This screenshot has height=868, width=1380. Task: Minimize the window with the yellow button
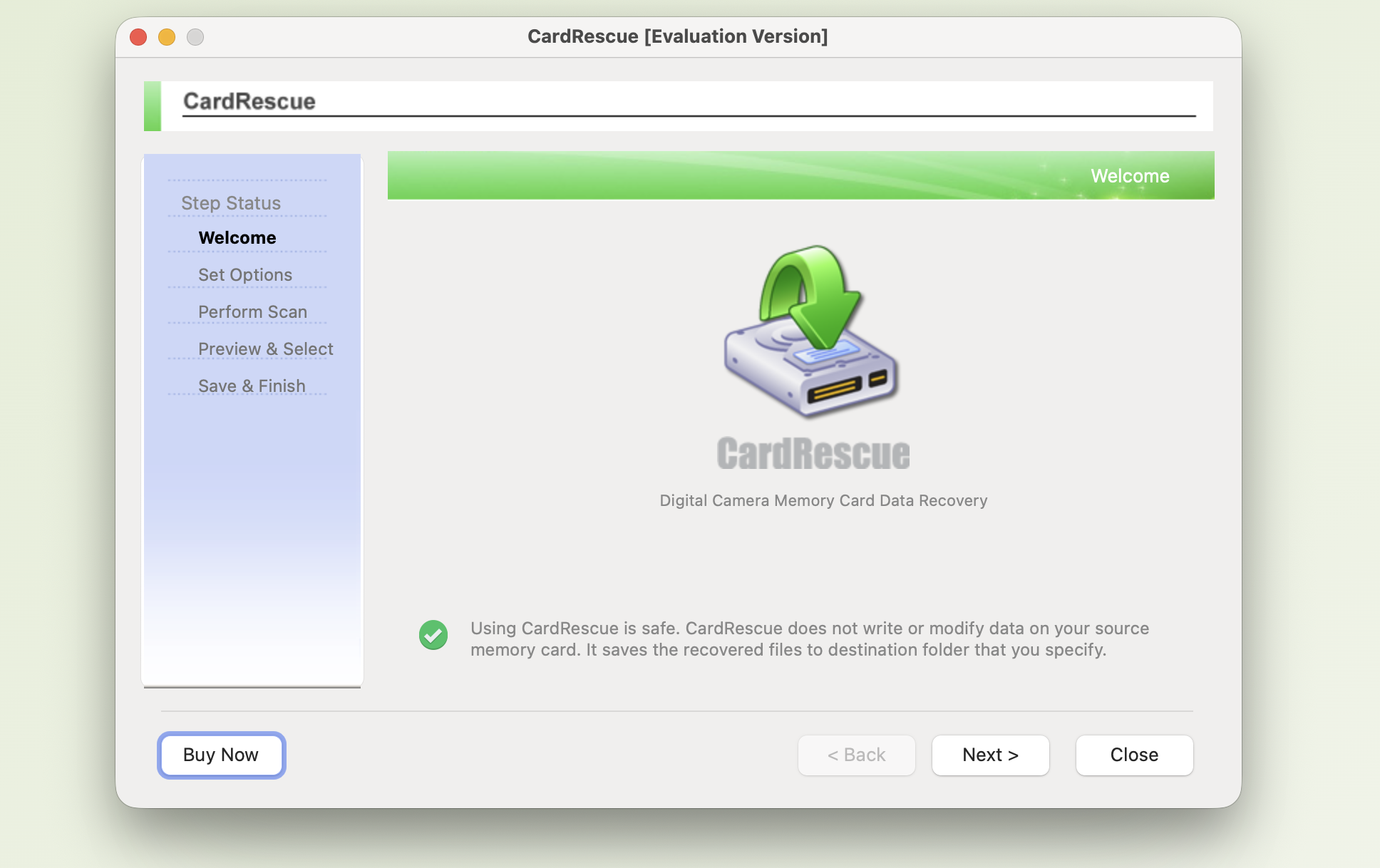point(167,37)
